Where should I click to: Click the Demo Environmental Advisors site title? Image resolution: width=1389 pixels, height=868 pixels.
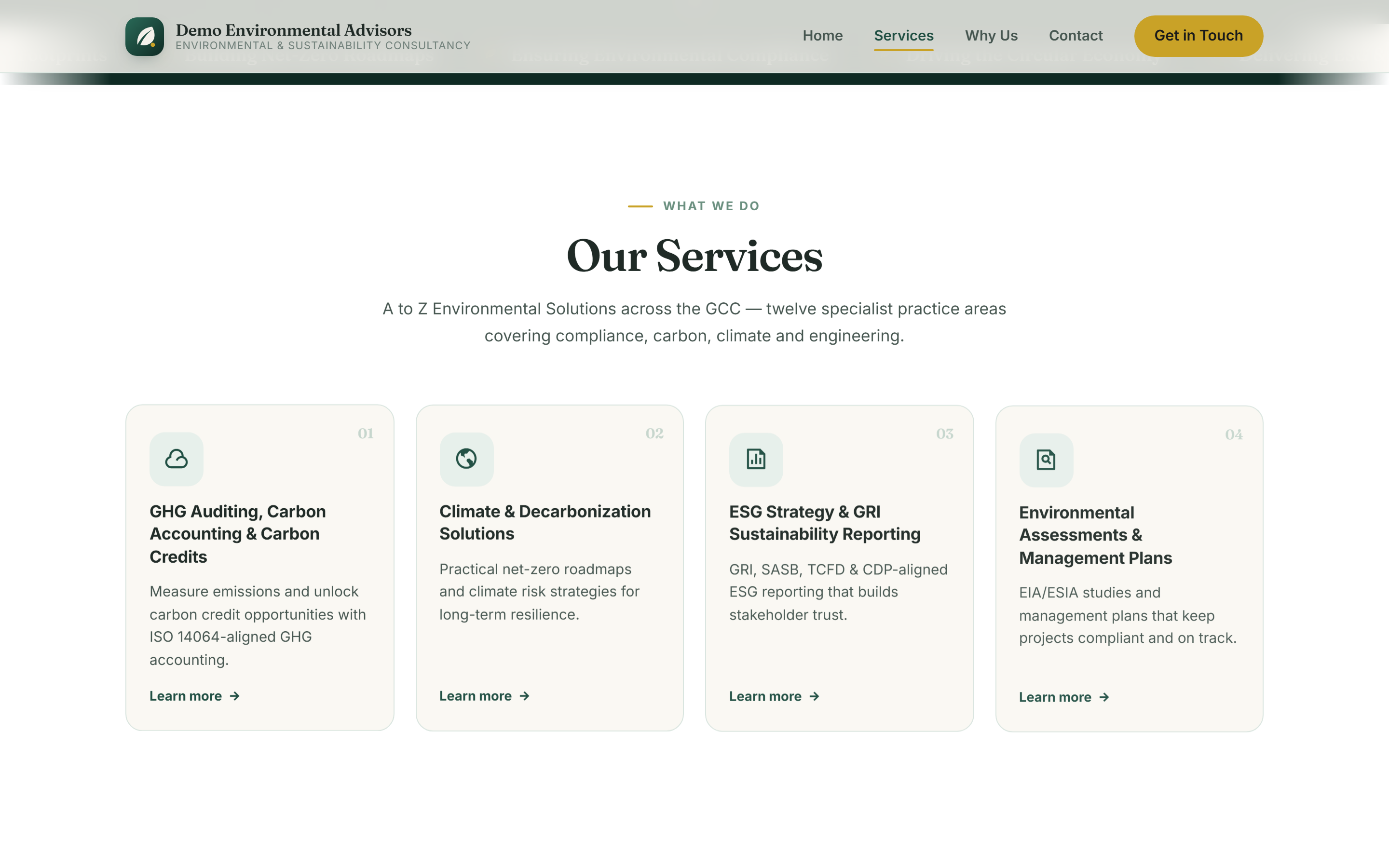pyautogui.click(x=293, y=30)
